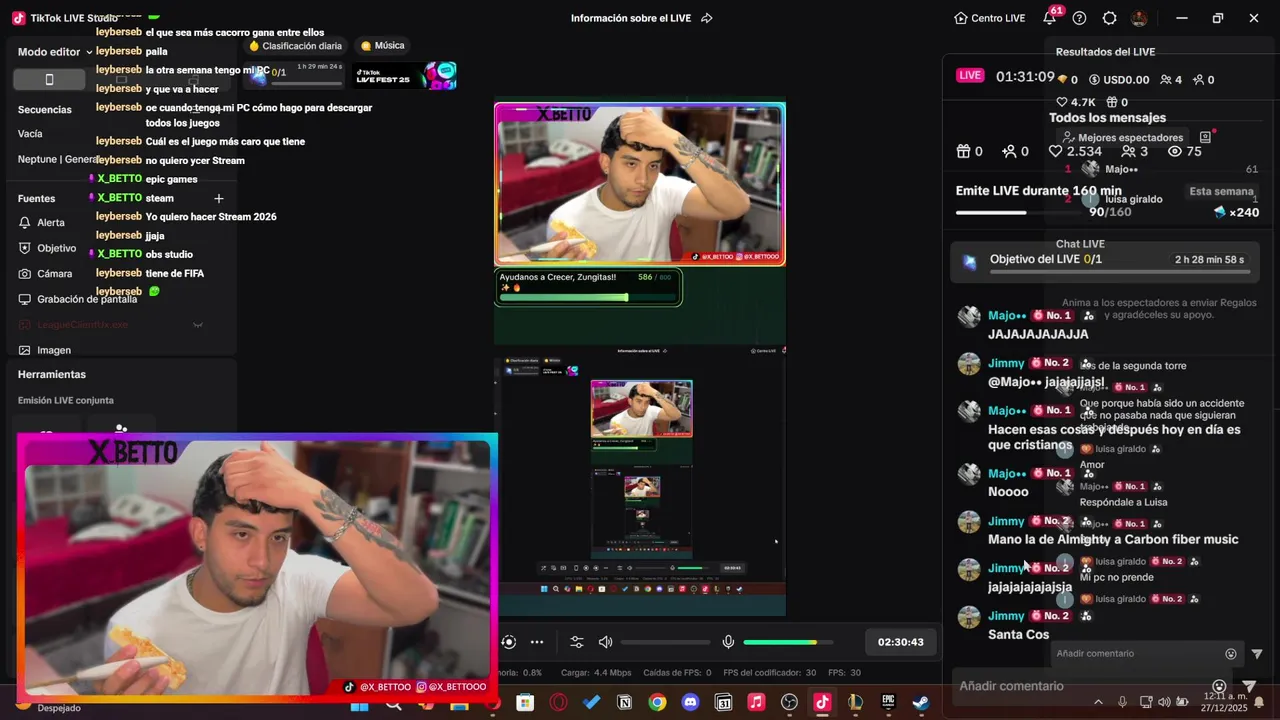
Task: Open the Esta semana dropdown
Action: pos(1221,191)
